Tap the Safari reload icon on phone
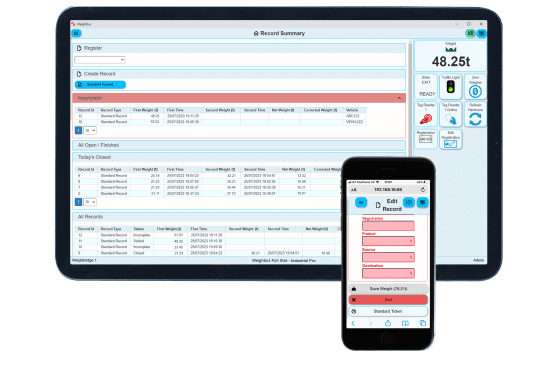Screen dimensions: 560x378 click(x=423, y=190)
